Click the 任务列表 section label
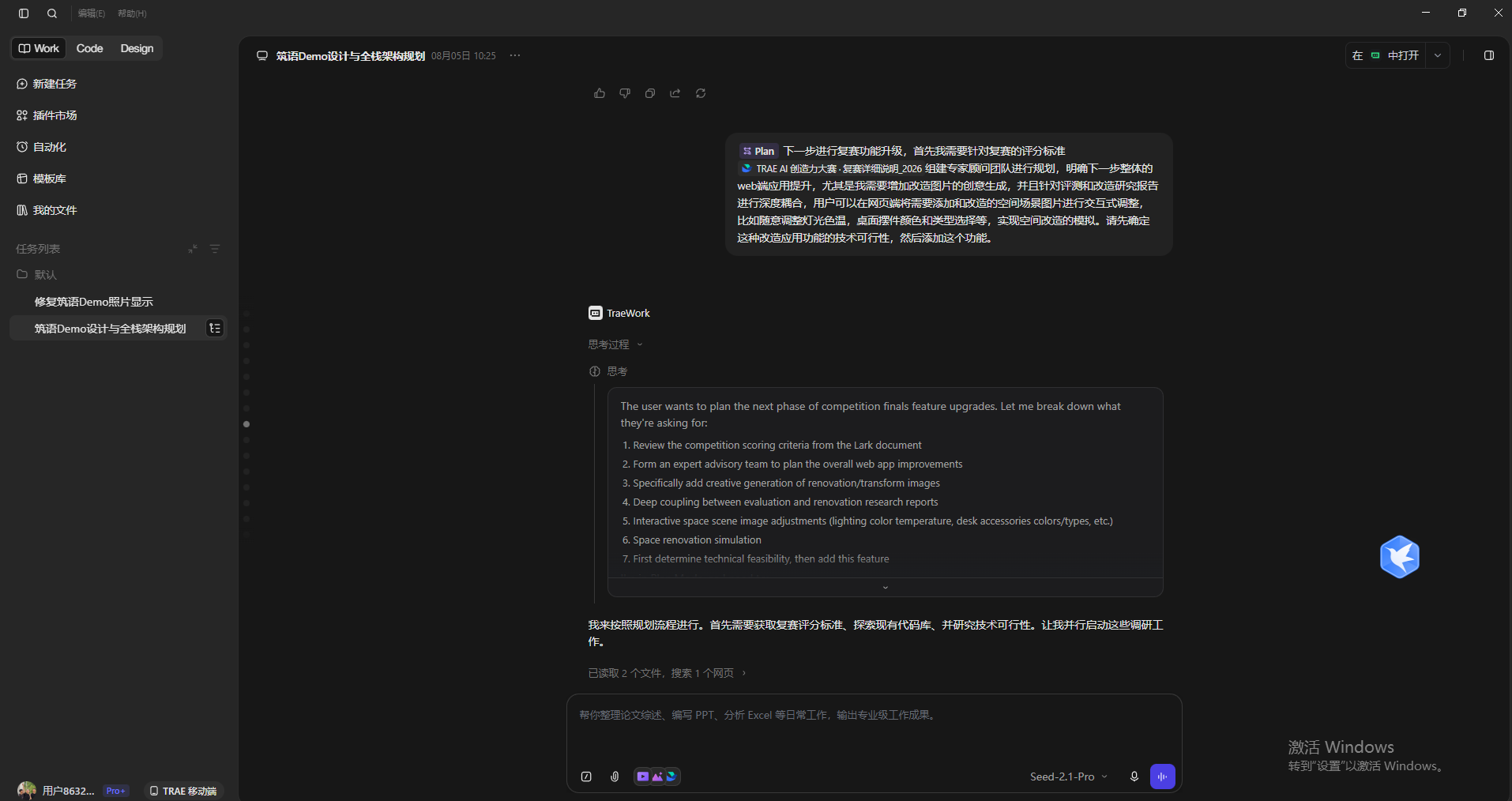 tap(38, 249)
